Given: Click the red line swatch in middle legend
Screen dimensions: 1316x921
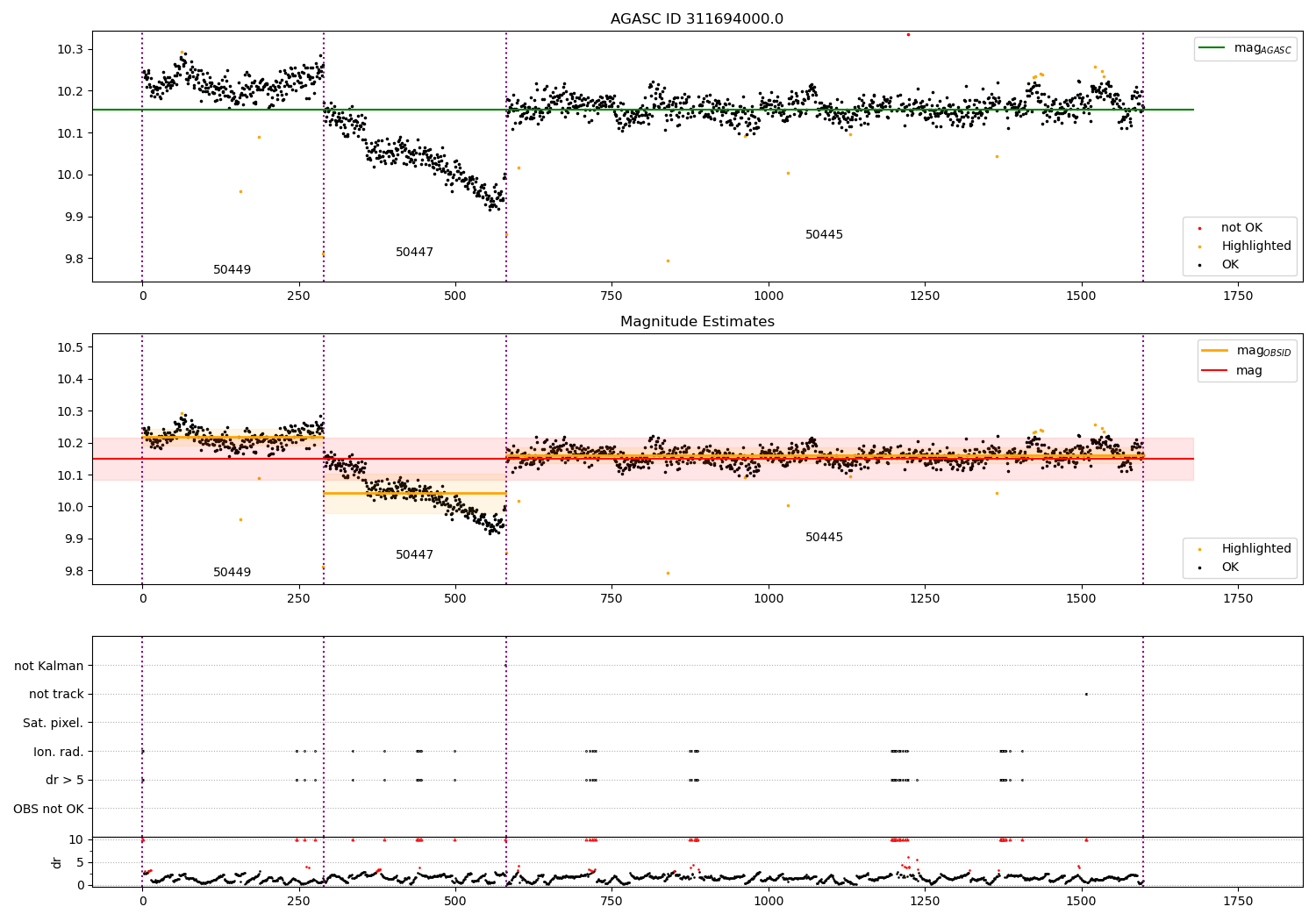Looking at the screenshot, I should point(1215,371).
